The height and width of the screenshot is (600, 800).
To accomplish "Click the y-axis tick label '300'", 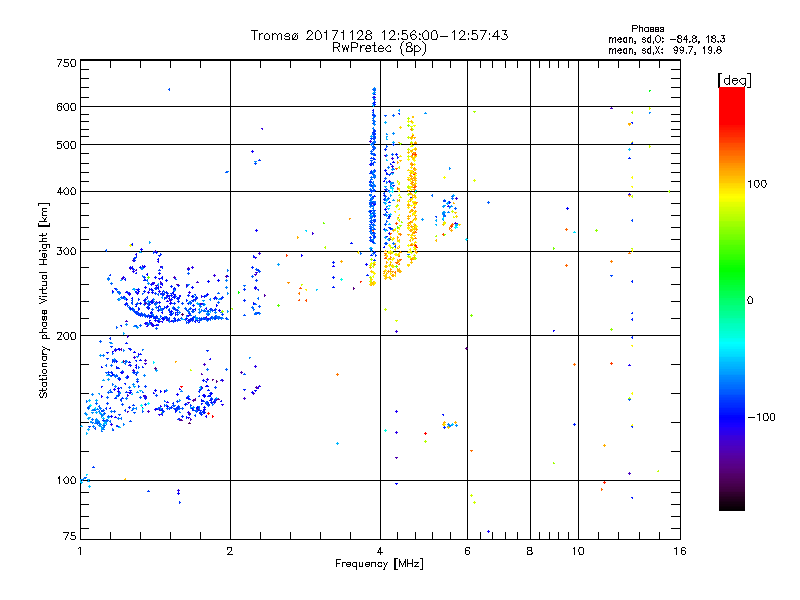I will [x=67, y=252].
